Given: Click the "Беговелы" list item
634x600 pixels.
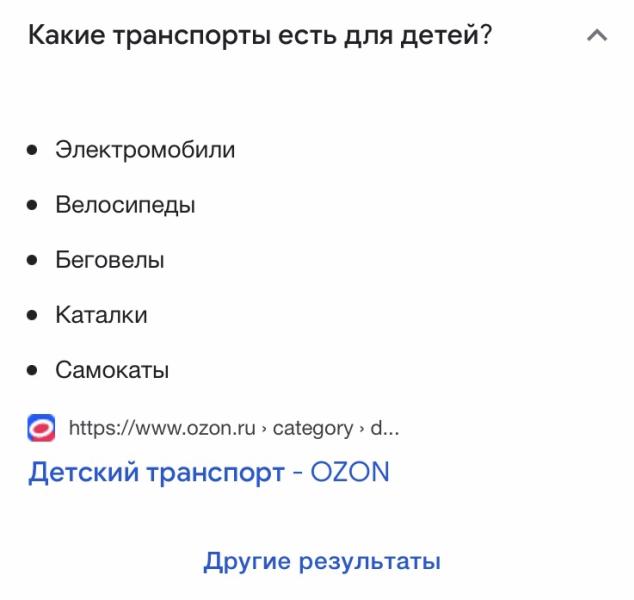Looking at the screenshot, I should coord(110,260).
